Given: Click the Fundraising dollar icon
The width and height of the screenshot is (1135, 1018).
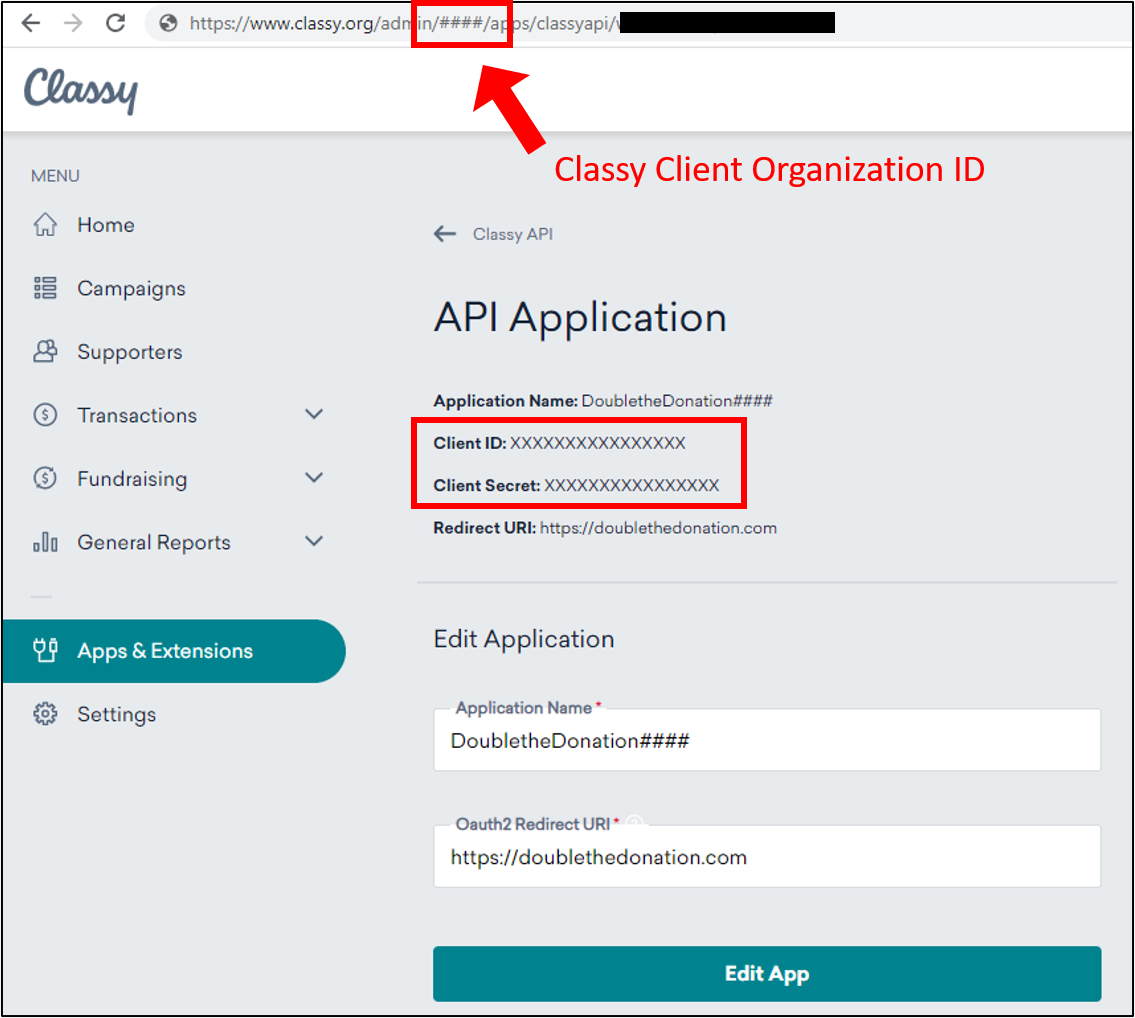Looking at the screenshot, I should click(45, 479).
